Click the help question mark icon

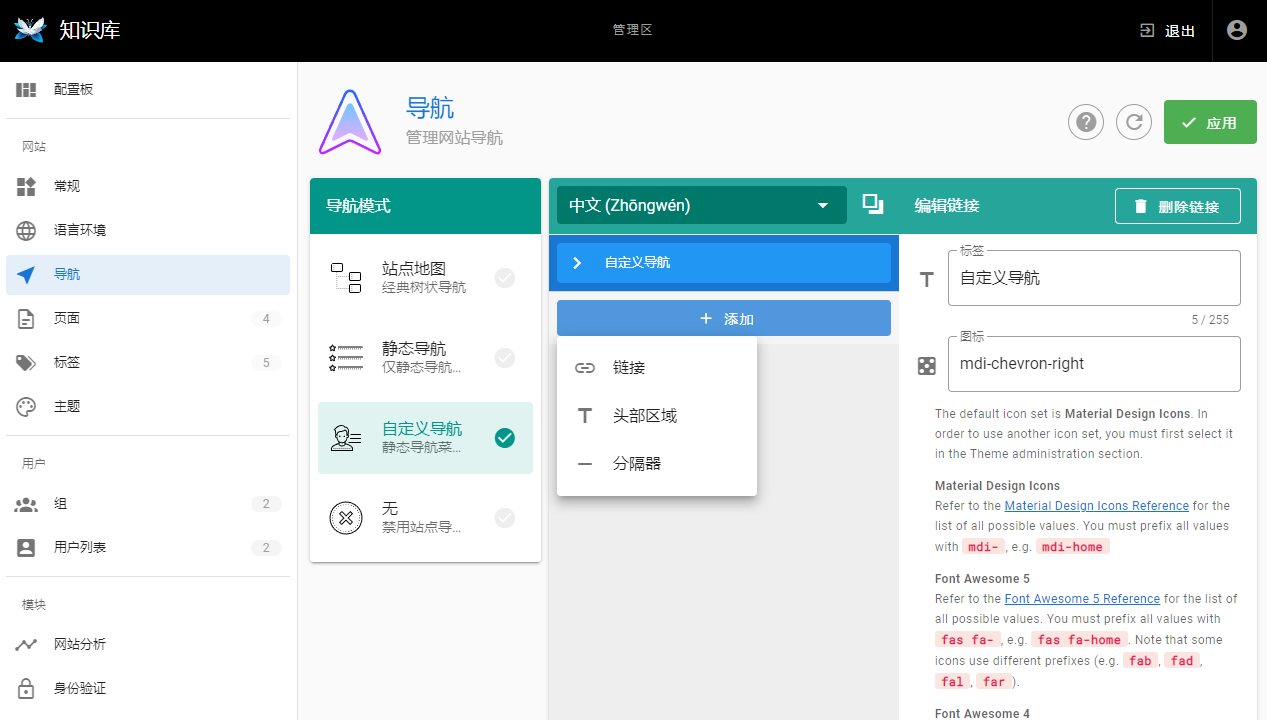pyautogui.click(x=1086, y=122)
